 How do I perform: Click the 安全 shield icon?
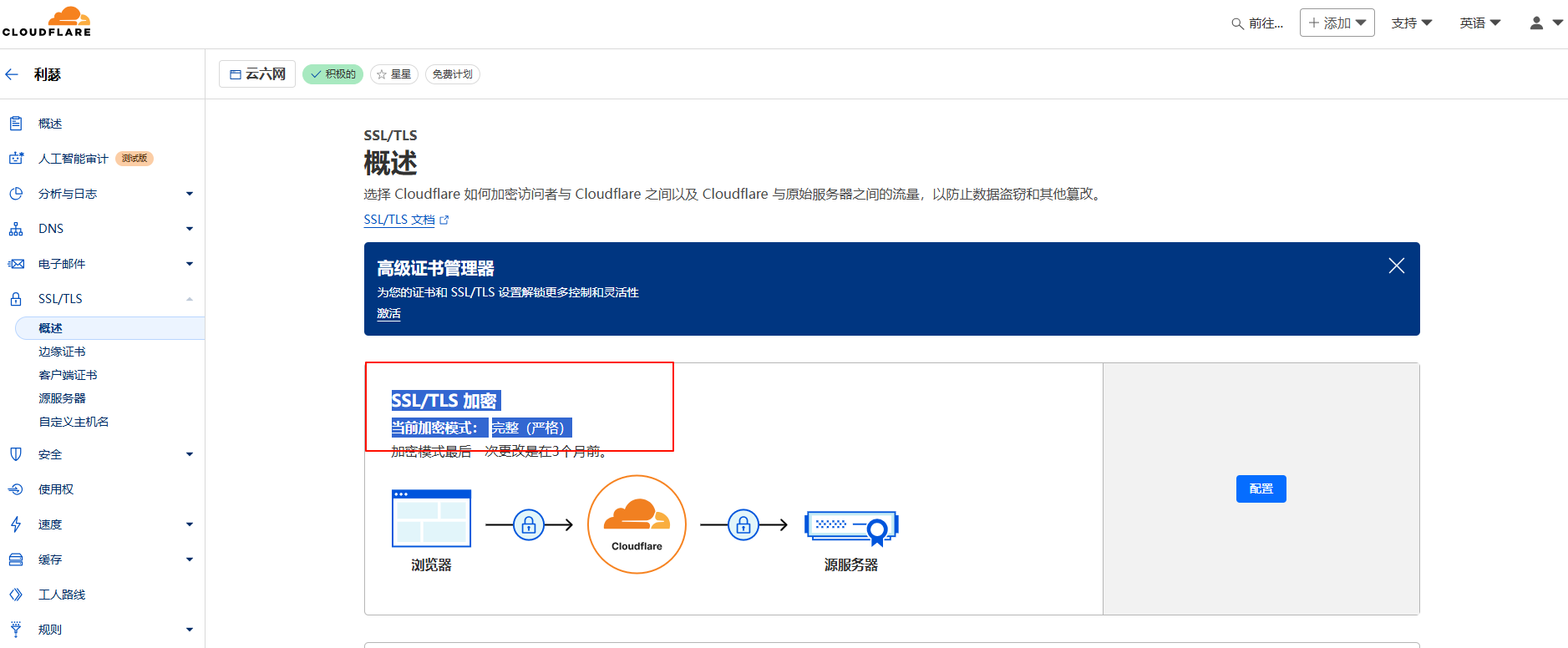16,454
